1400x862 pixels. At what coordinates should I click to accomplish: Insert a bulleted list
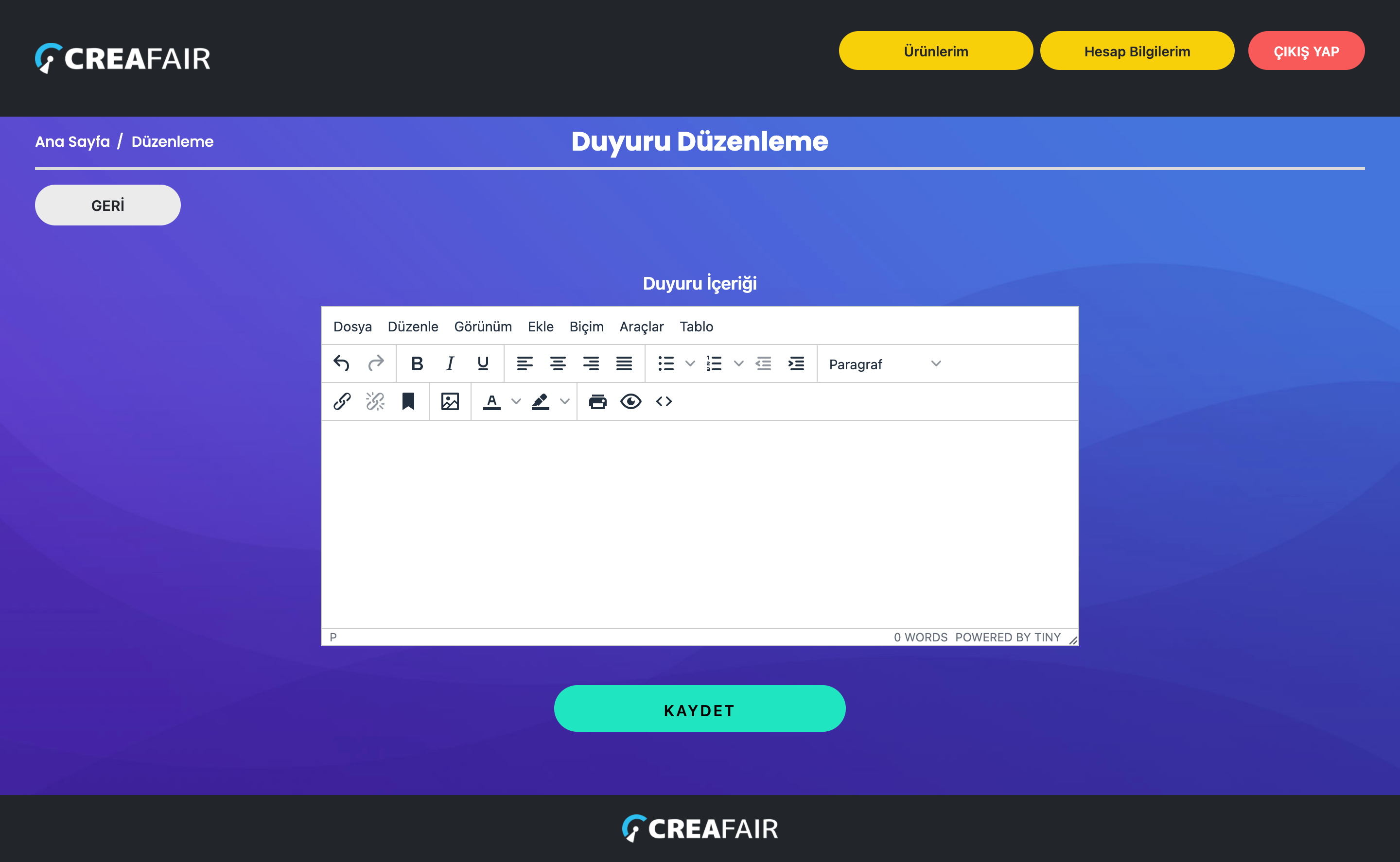(666, 363)
